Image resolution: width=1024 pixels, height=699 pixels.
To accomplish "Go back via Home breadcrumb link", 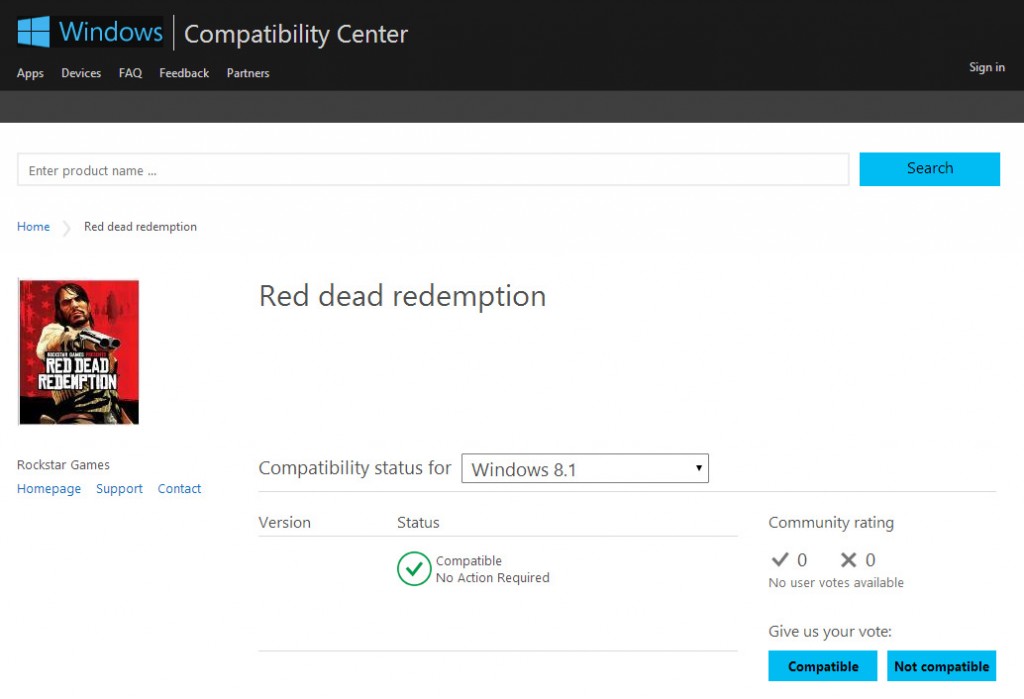I will 33,227.
